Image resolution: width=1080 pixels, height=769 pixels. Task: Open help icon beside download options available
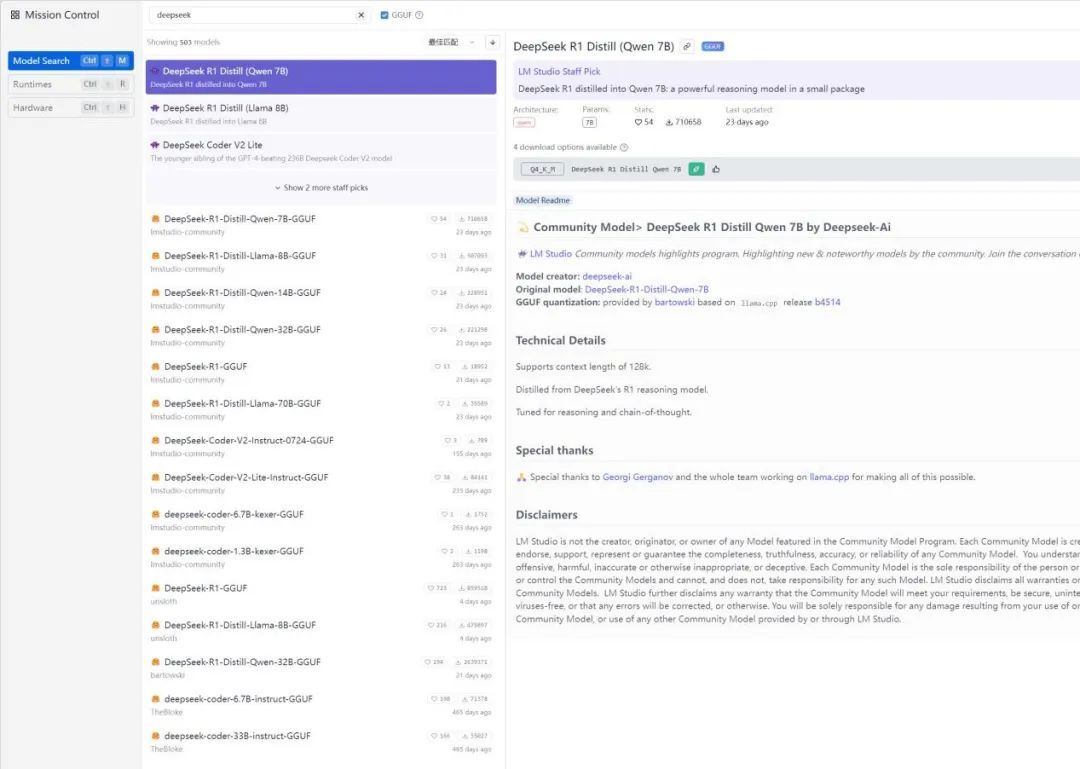pos(624,147)
